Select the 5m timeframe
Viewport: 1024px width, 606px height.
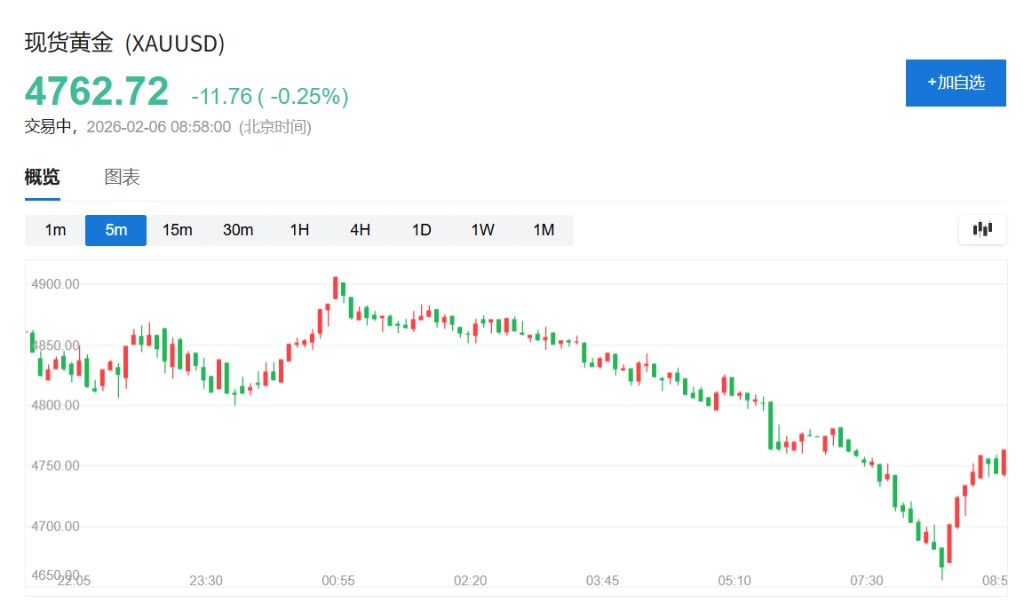point(116,230)
